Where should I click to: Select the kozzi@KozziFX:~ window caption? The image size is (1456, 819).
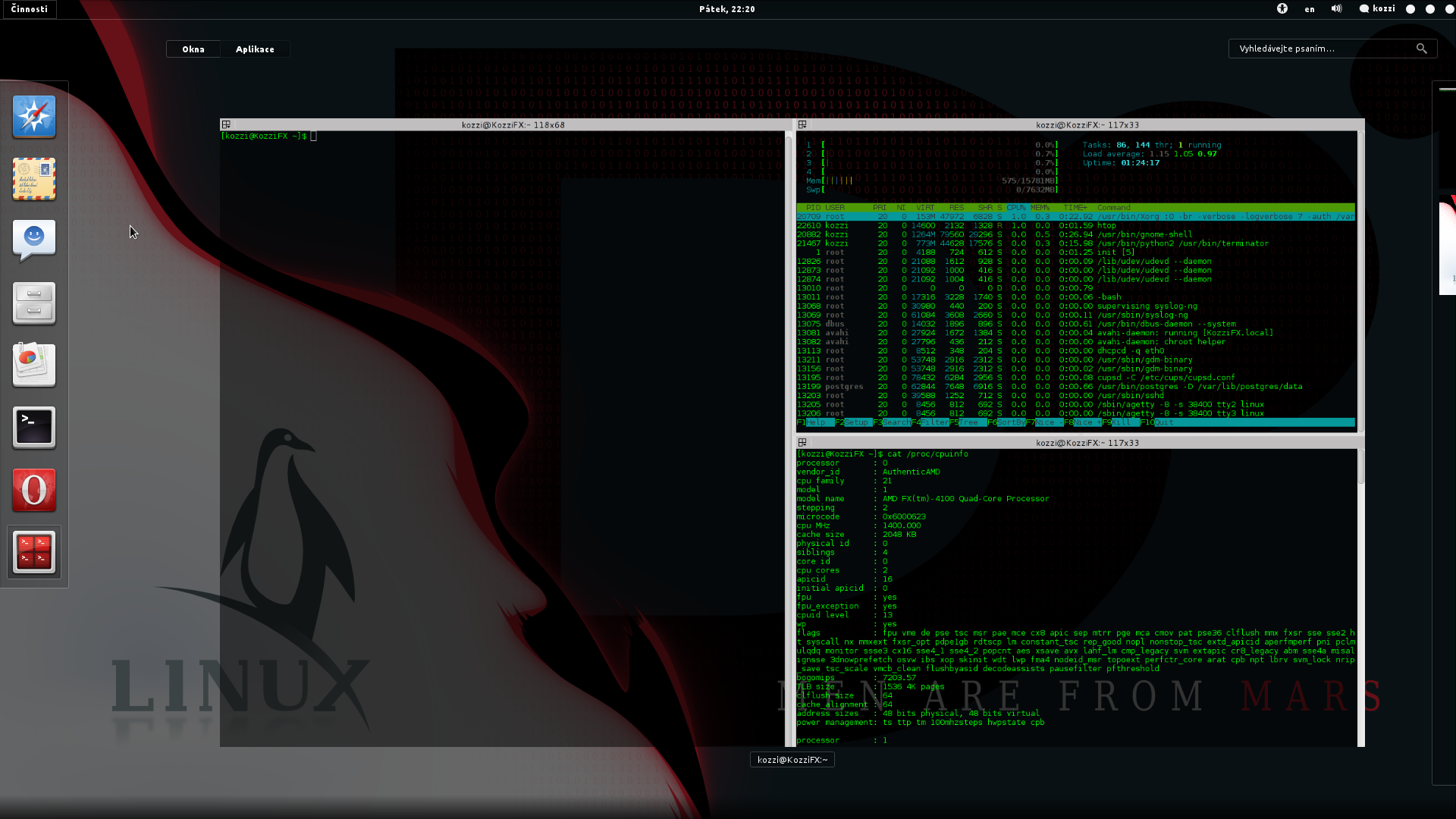point(792,759)
